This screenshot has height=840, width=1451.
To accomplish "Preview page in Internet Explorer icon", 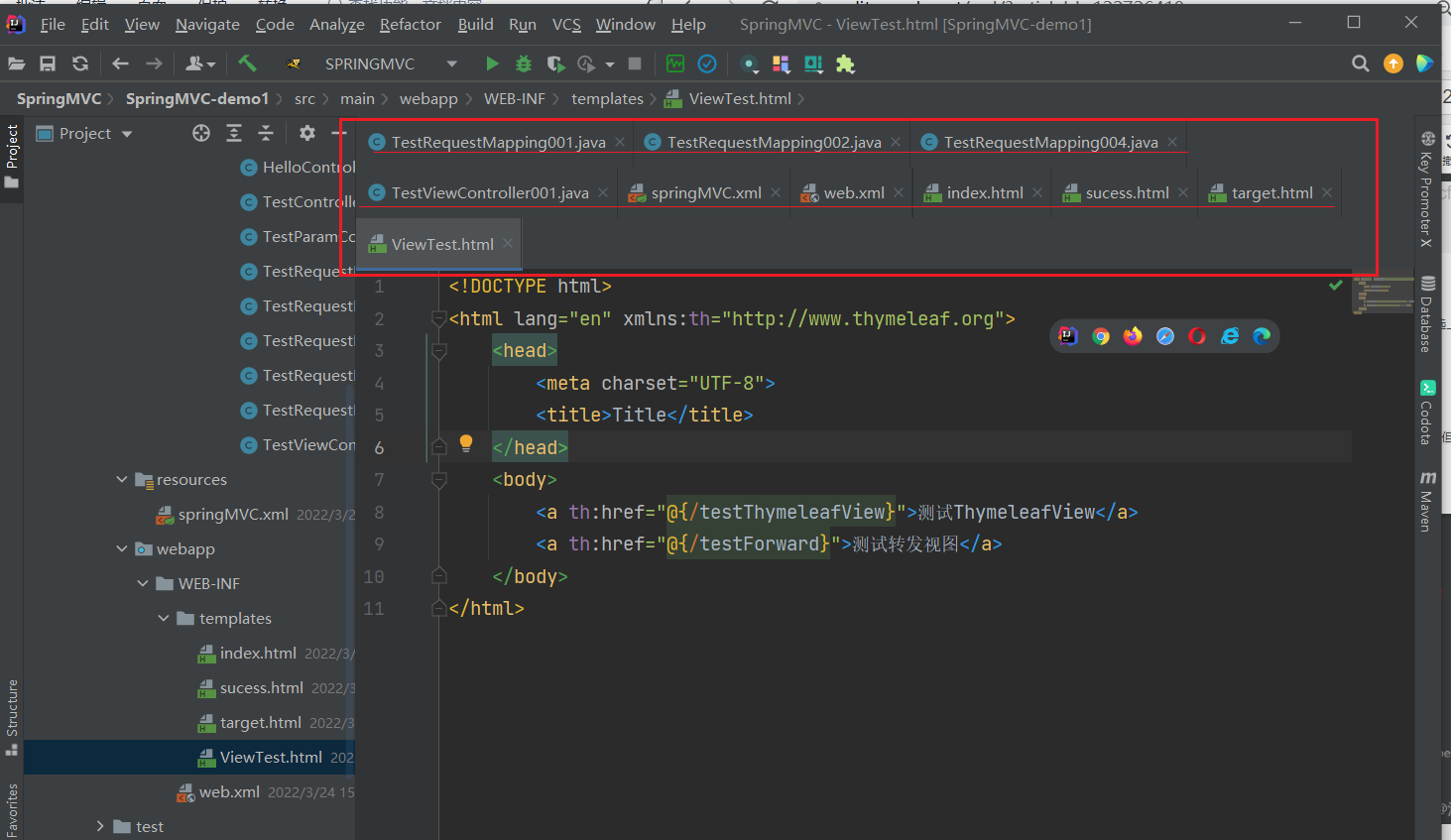I will pos(1230,336).
